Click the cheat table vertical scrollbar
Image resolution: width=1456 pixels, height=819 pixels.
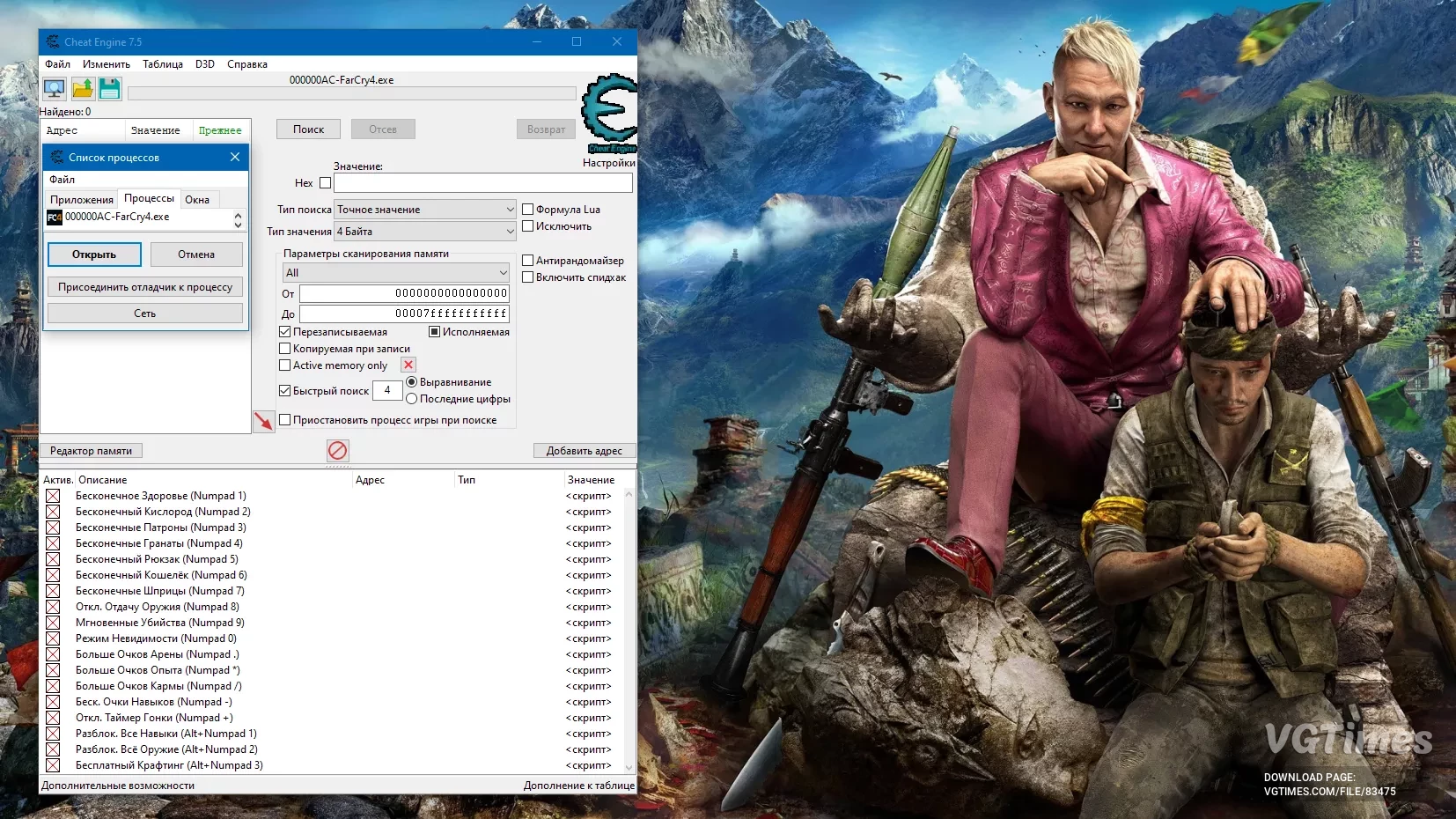pyautogui.click(x=629, y=631)
